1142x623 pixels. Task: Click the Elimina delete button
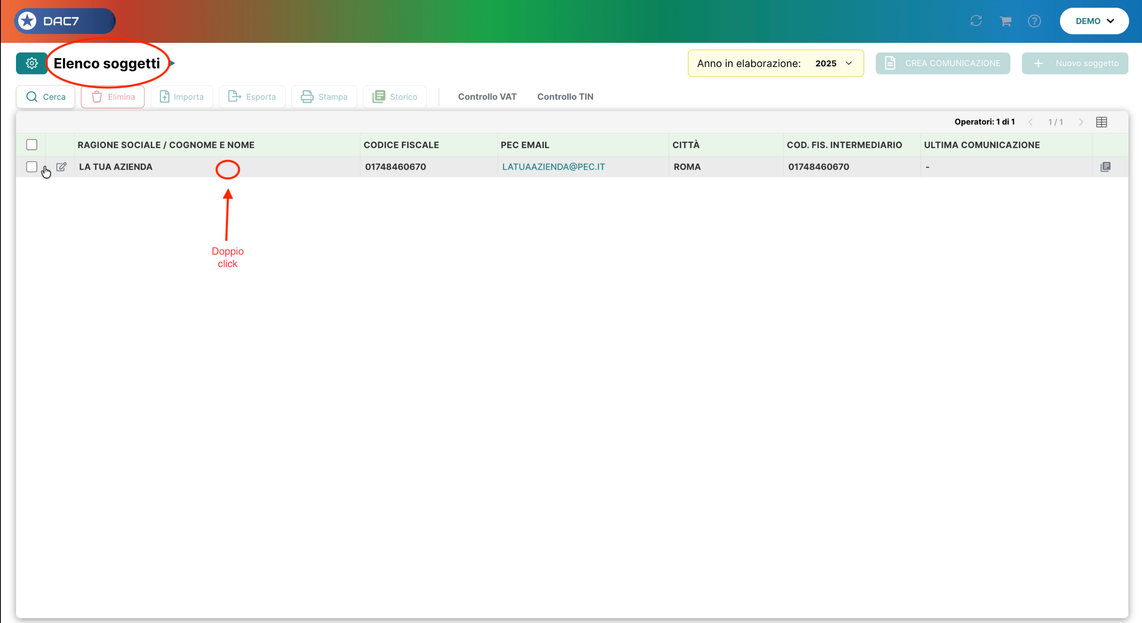click(x=113, y=97)
